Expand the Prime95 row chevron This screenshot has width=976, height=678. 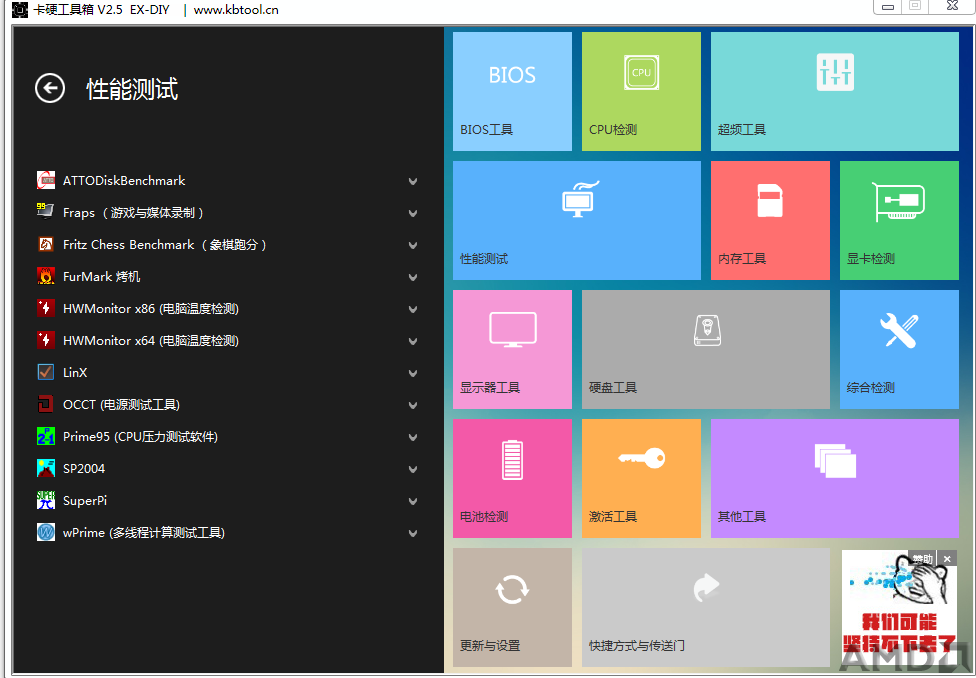pos(413,437)
